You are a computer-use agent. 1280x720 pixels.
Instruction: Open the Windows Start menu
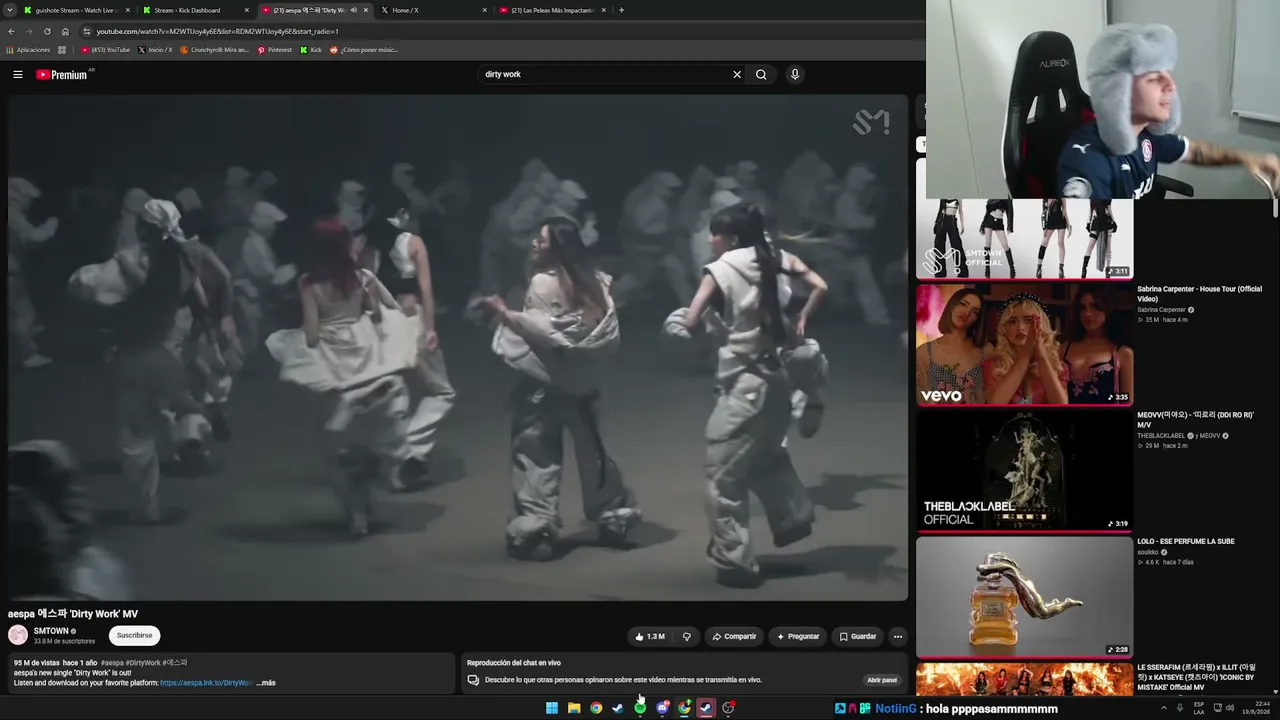(x=552, y=708)
